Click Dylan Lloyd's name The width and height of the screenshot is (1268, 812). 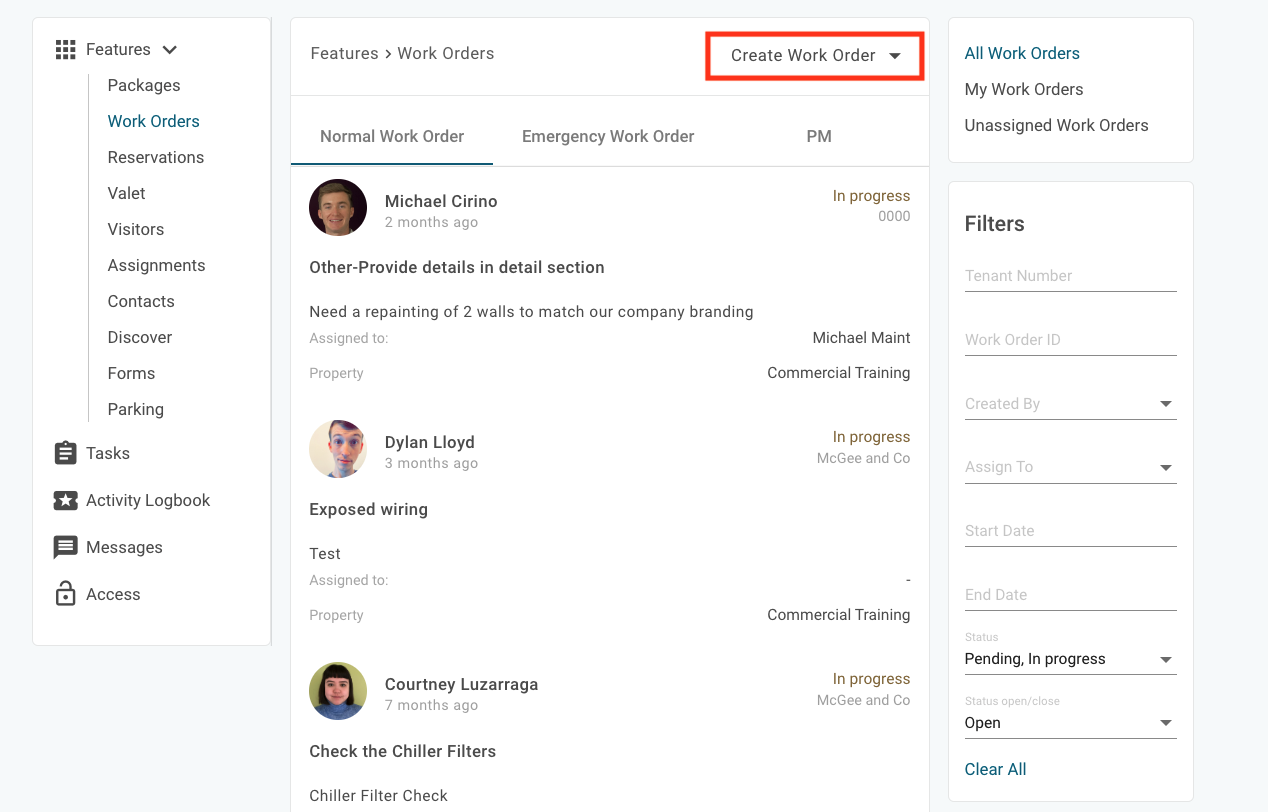[x=429, y=442]
